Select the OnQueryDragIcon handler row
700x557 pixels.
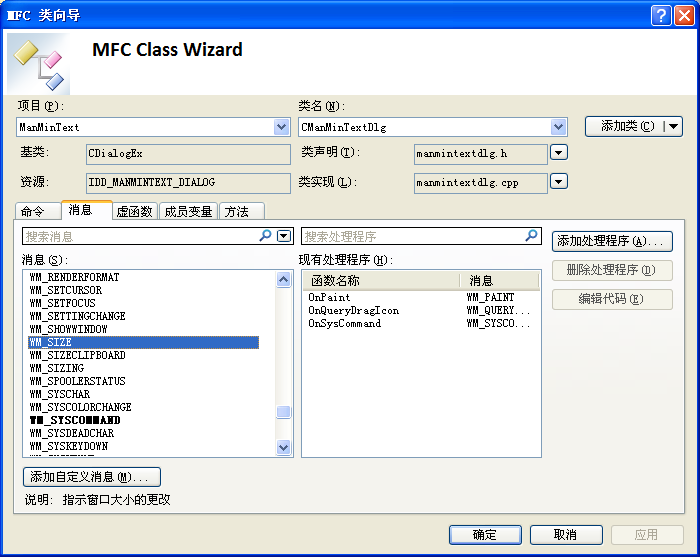[421, 310]
